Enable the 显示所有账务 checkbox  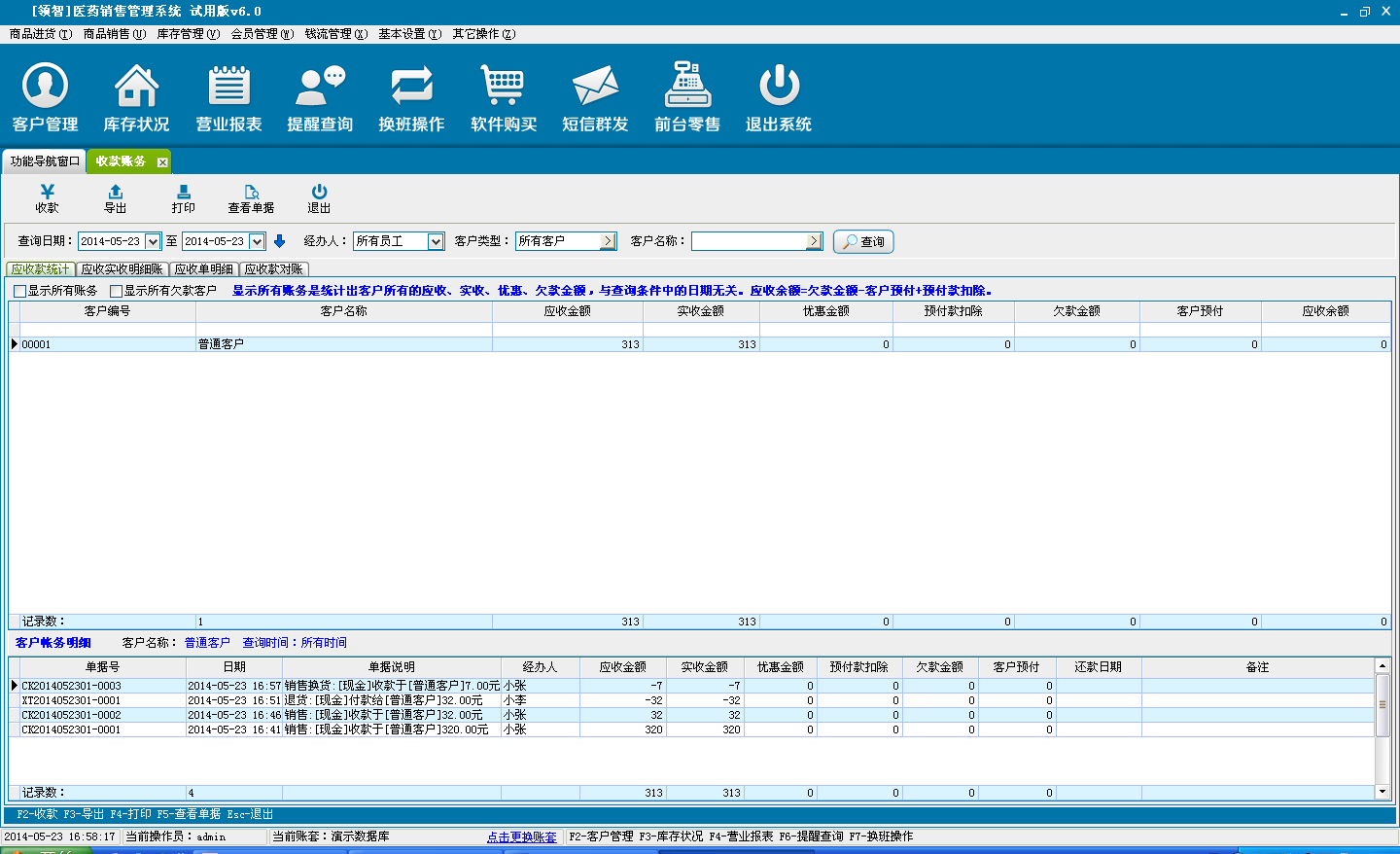20,291
